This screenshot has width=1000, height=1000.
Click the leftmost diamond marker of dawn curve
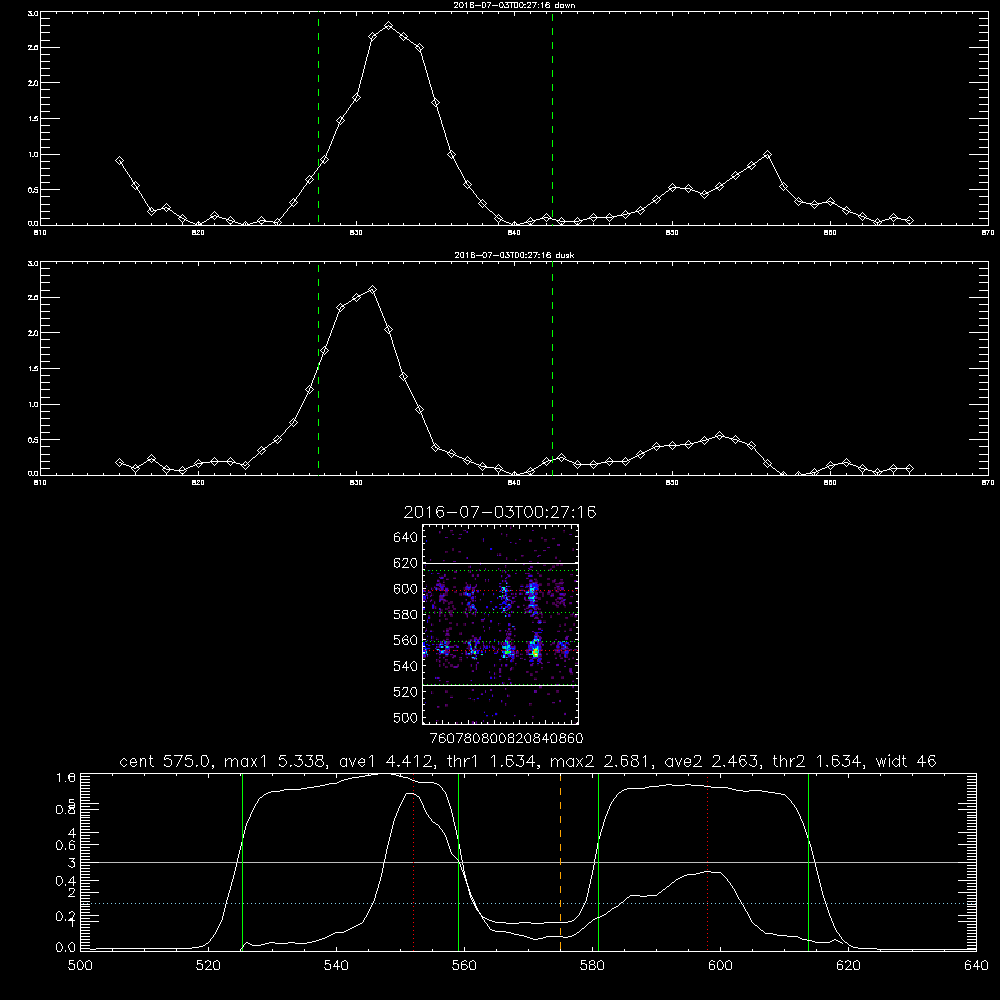pyautogui.click(x=119, y=161)
